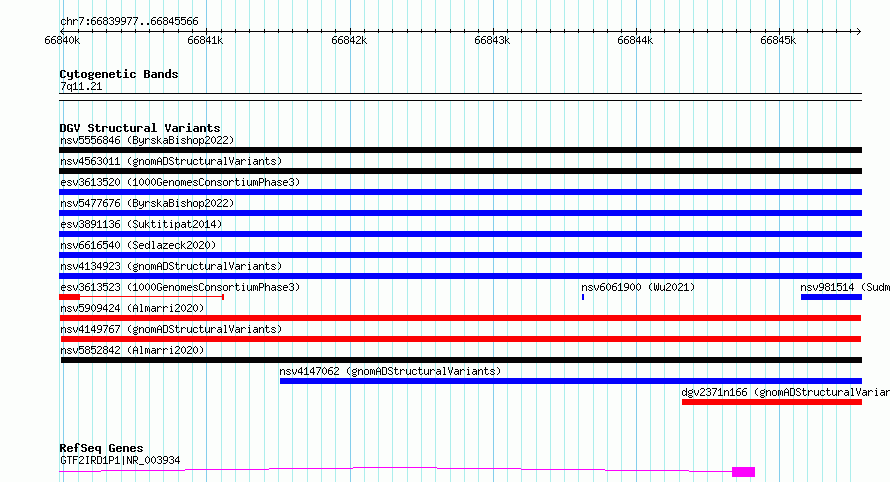Click the small blue tick of nsv6061900

pos(583,297)
